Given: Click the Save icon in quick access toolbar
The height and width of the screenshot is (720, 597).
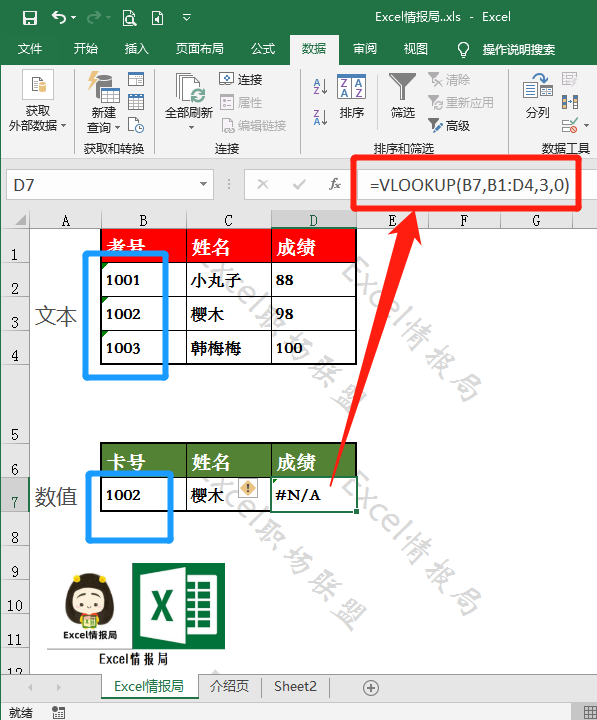Looking at the screenshot, I should tap(30, 18).
